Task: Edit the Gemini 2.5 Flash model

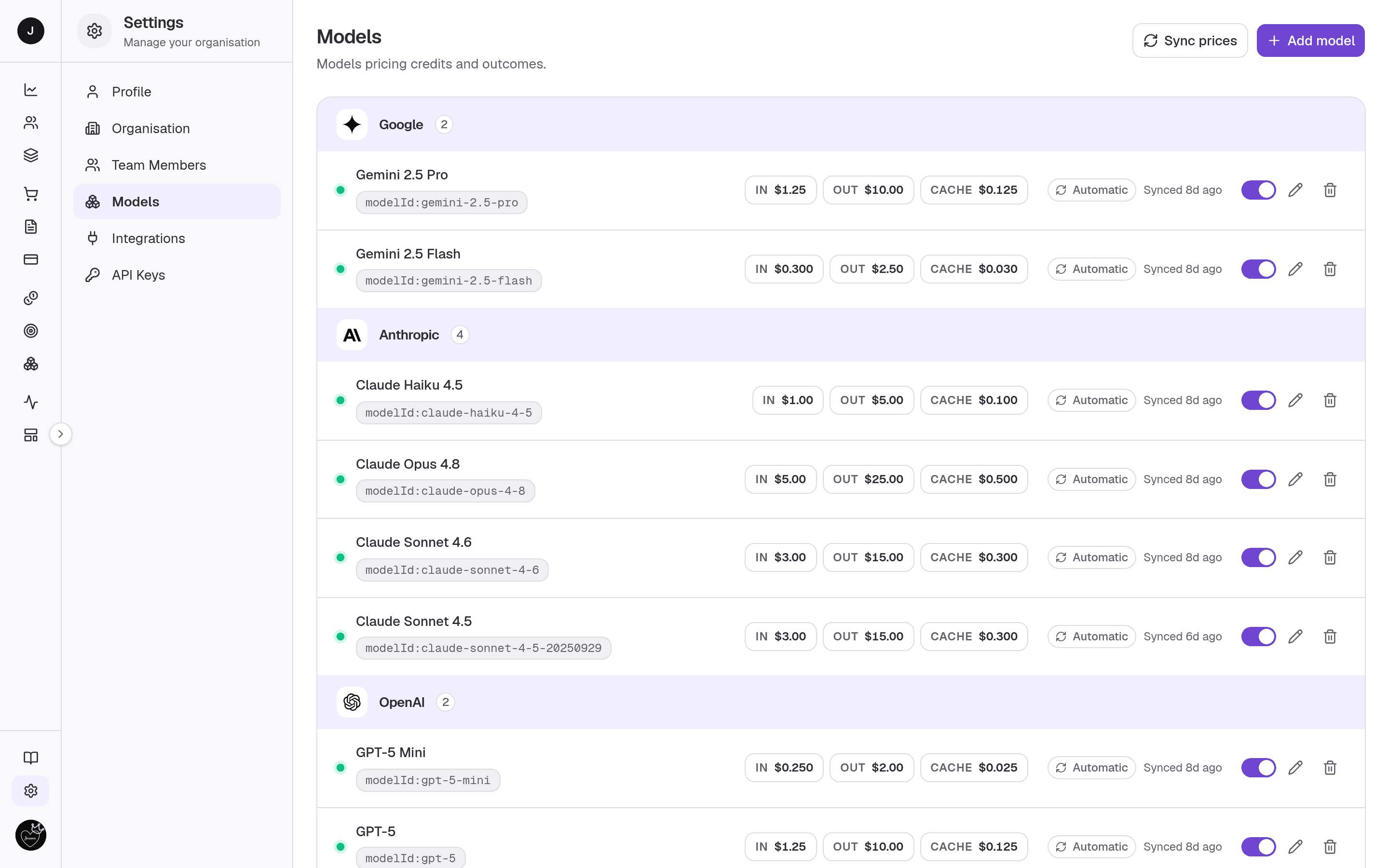Action: pos(1295,269)
